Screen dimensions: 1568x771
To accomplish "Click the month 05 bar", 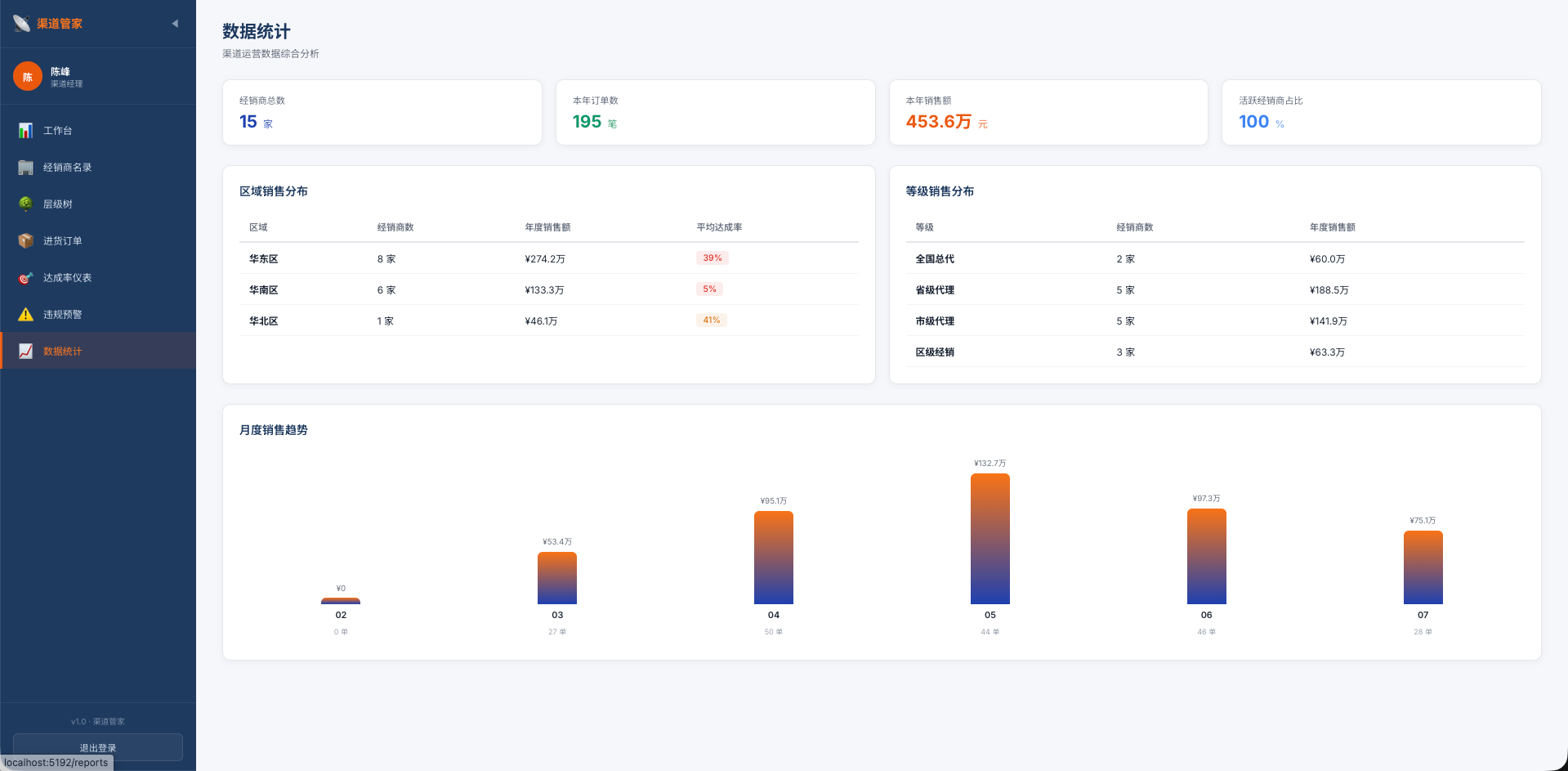I will [990, 539].
